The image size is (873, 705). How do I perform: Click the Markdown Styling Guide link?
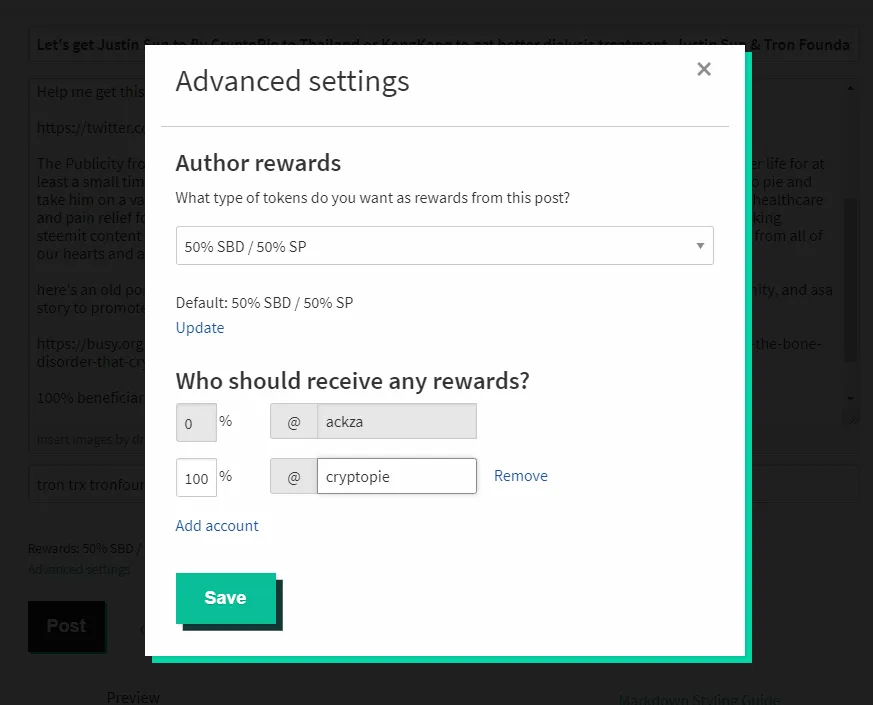tap(699, 699)
